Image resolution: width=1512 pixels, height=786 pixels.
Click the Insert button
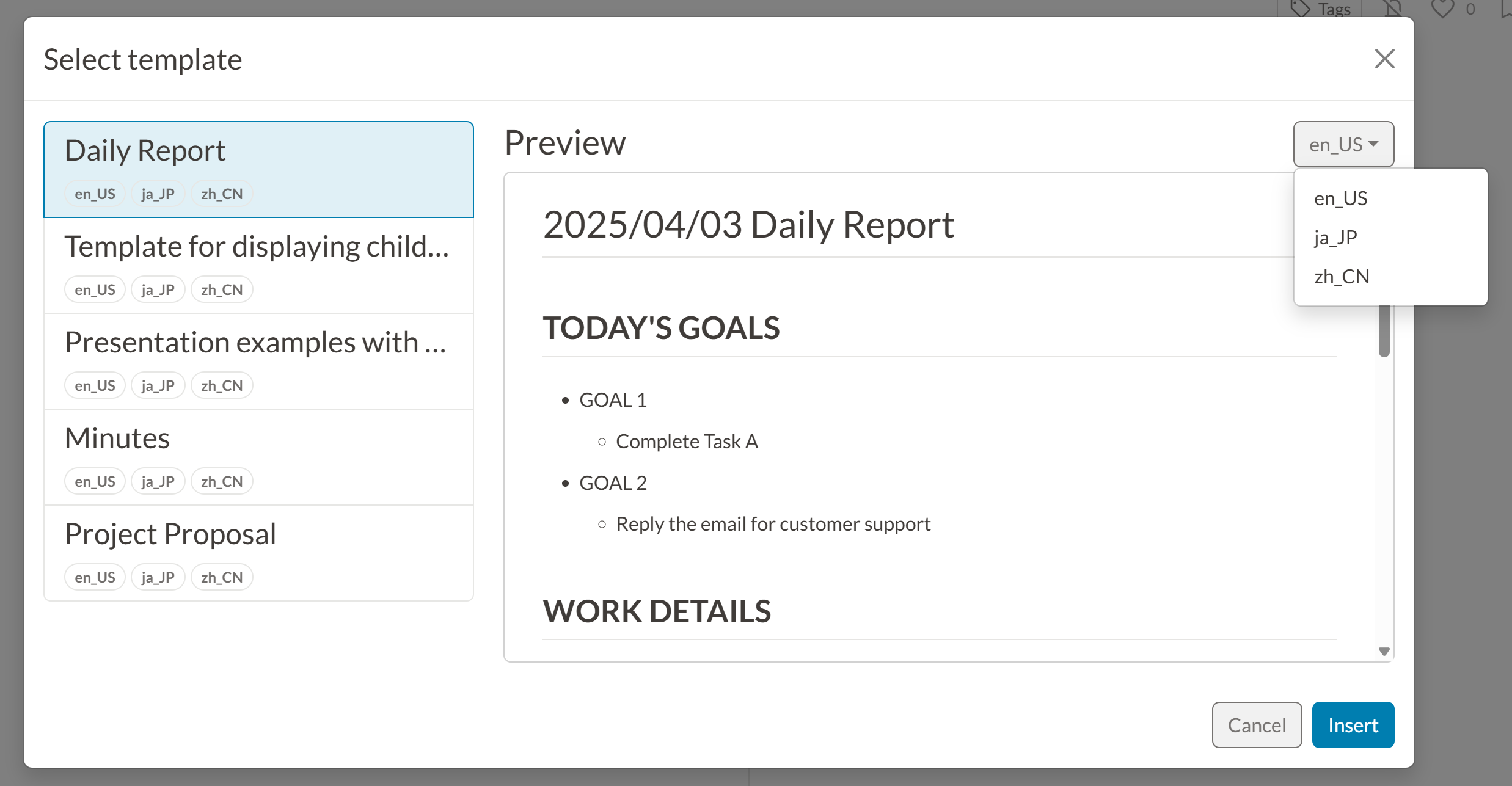pyautogui.click(x=1353, y=725)
